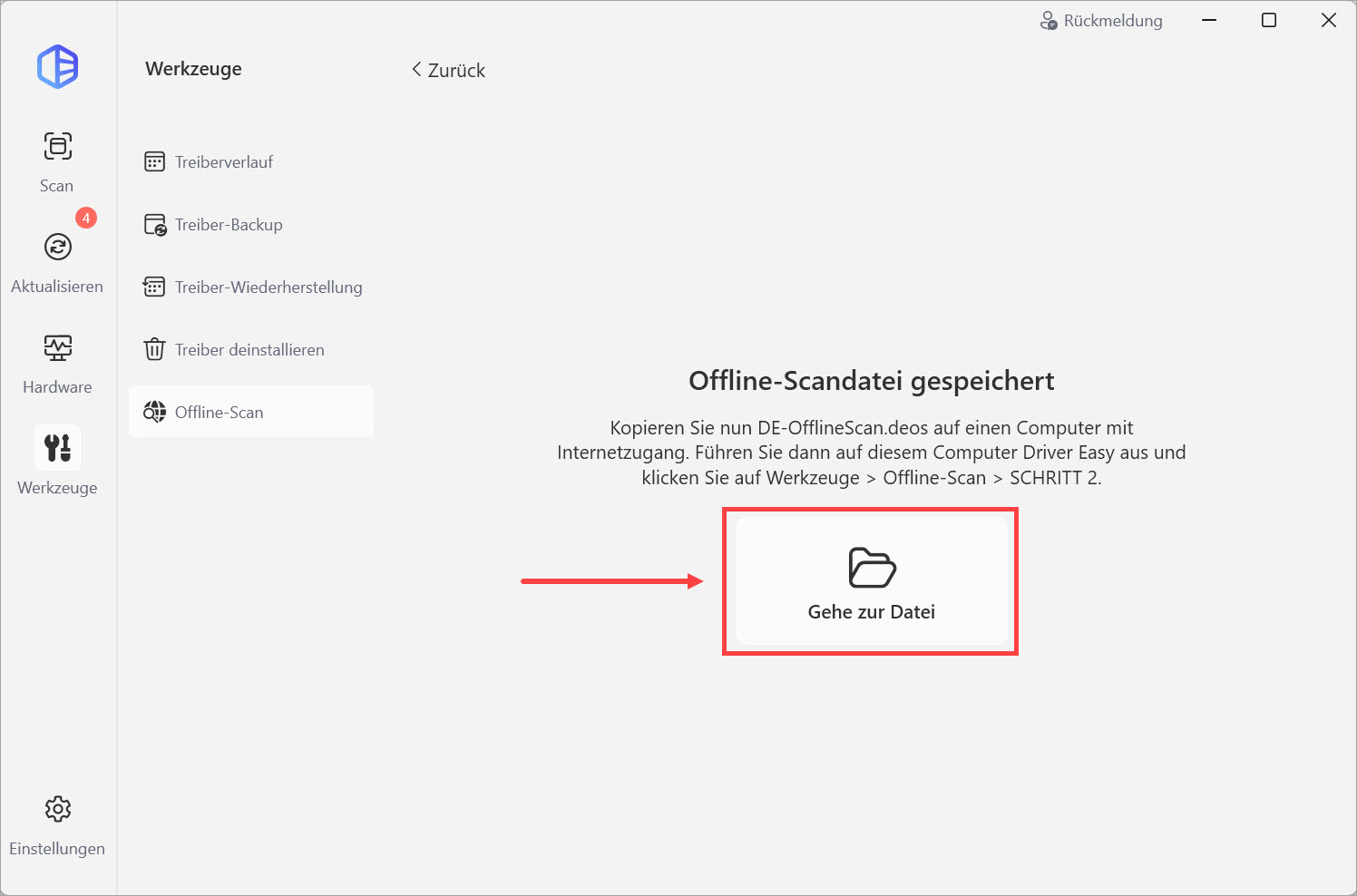Click the Rückmeldung feedback icon
This screenshot has width=1357, height=896.
(x=1049, y=21)
